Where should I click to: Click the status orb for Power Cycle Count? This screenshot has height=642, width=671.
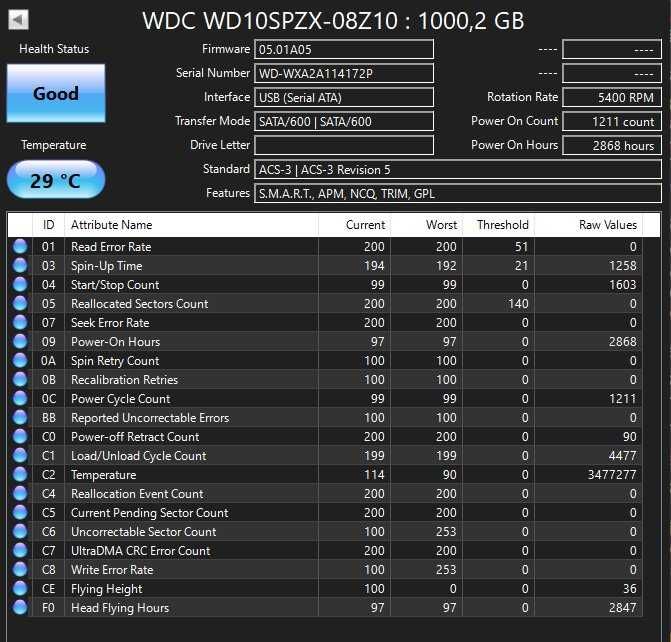click(20, 398)
